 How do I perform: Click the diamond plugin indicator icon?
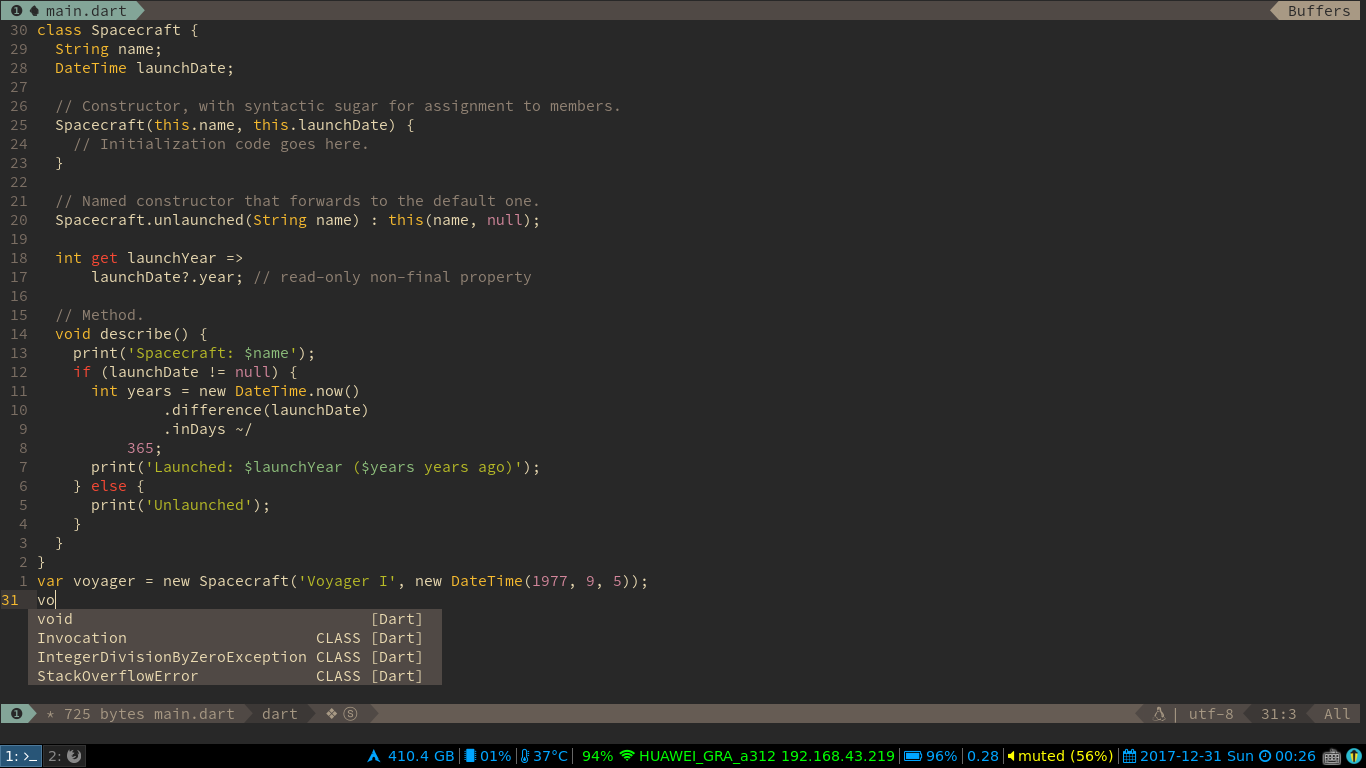point(332,714)
